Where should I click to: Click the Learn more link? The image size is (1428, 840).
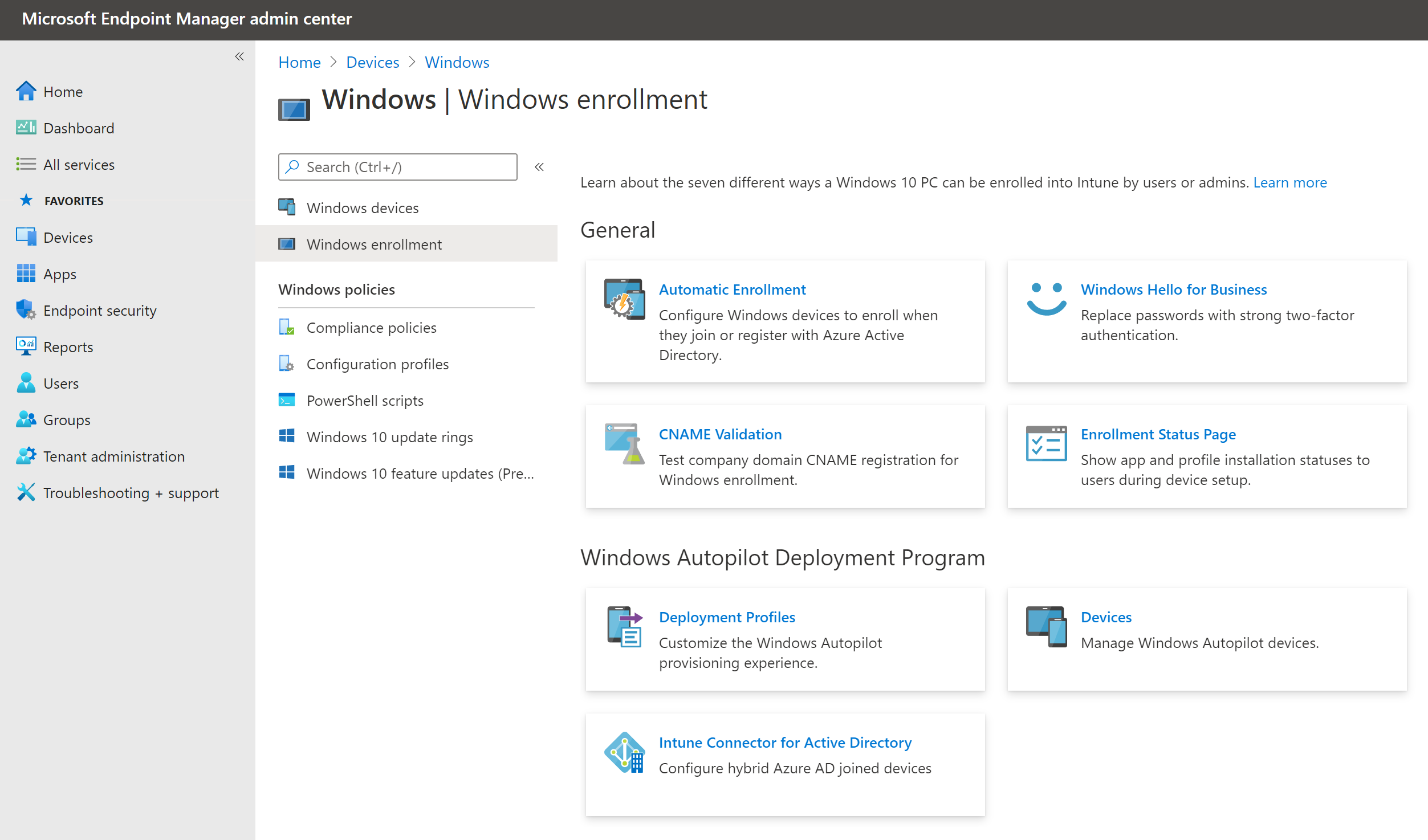(x=1290, y=182)
